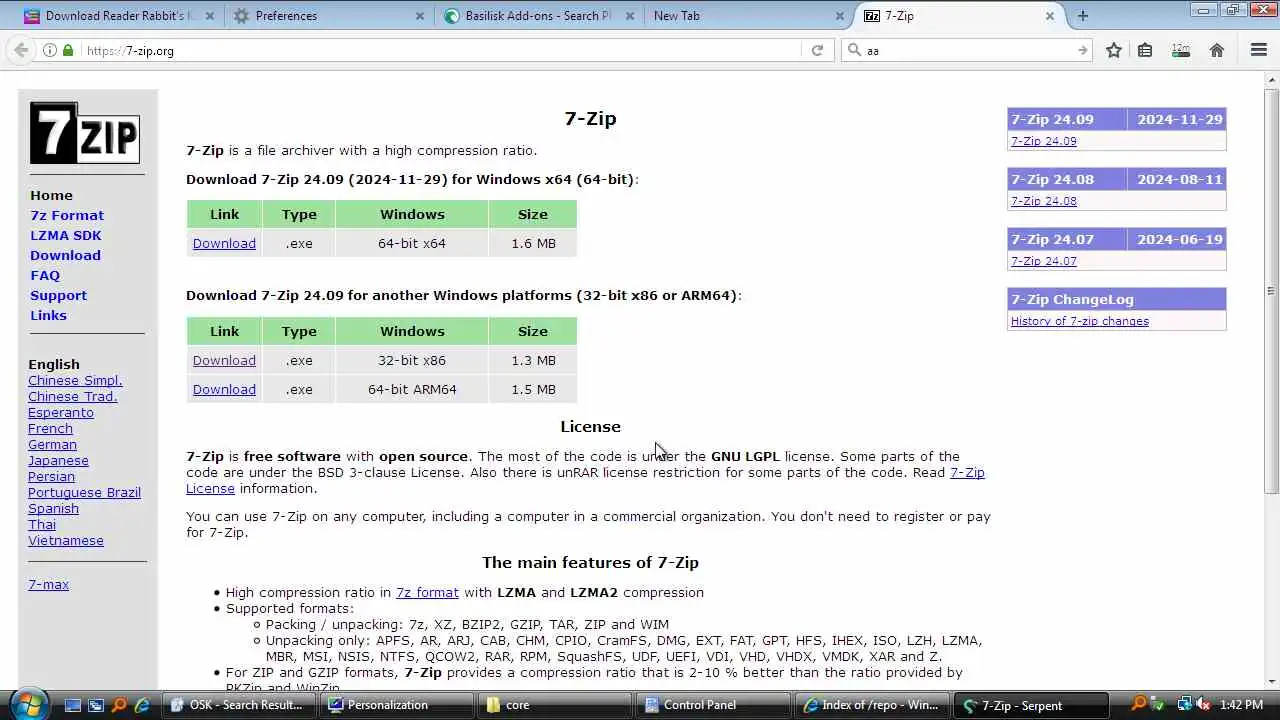Screen dimensions: 1280x720
Task: Open a new tab with plus button
Action: click(1083, 15)
